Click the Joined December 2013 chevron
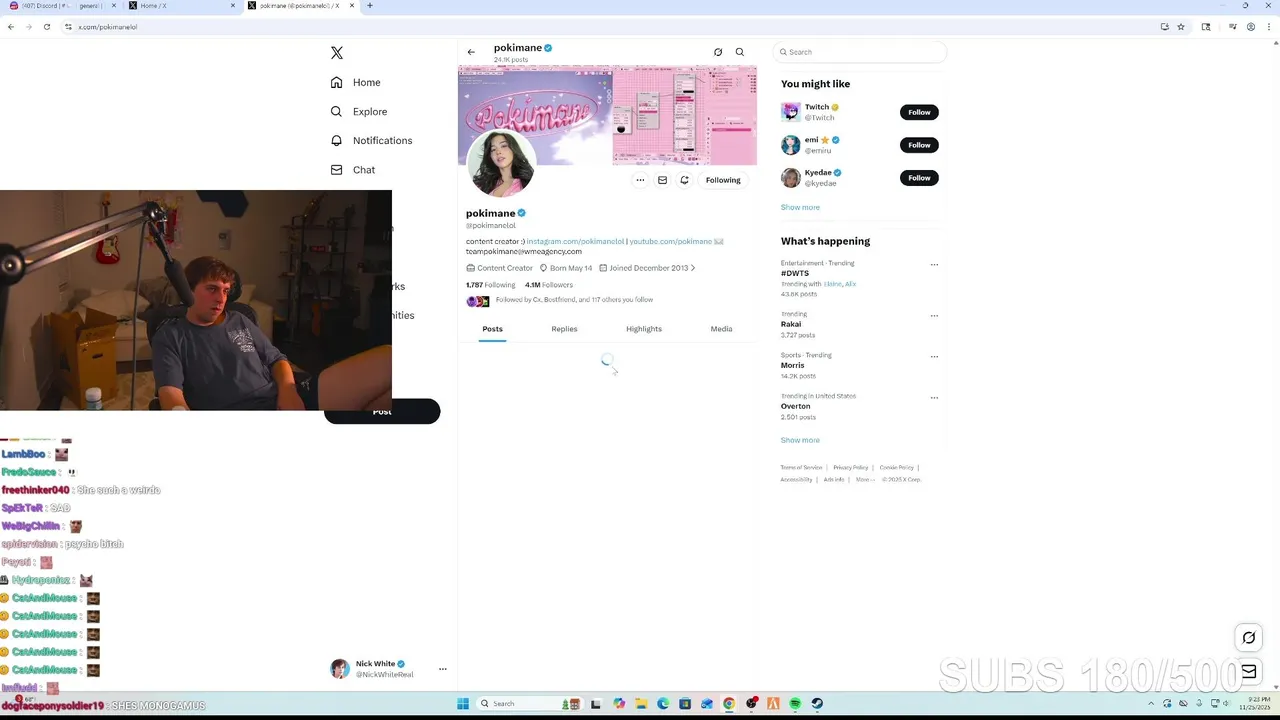This screenshot has width=1280, height=720. point(692,268)
